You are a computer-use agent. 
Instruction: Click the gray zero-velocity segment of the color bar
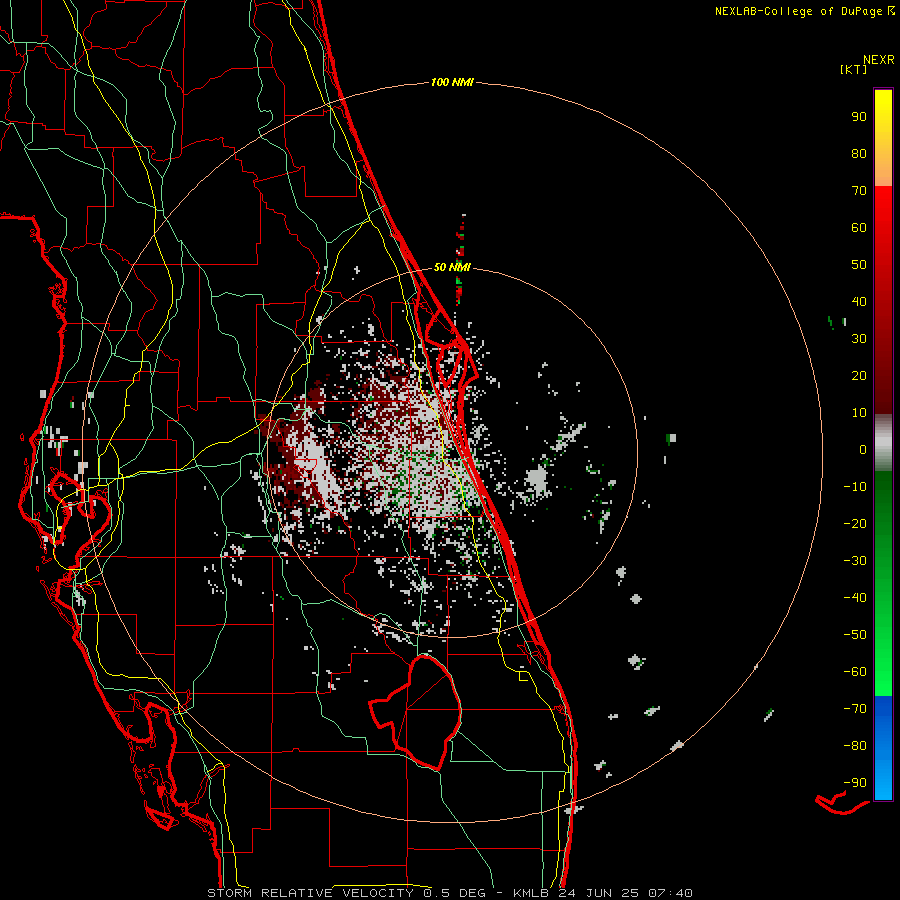click(883, 443)
